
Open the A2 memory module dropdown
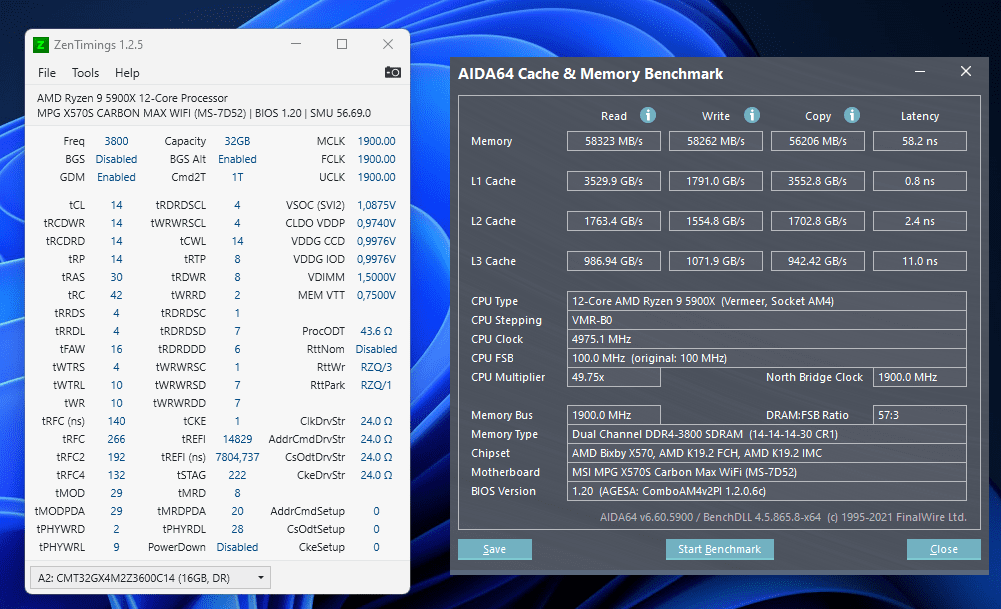(x=151, y=578)
